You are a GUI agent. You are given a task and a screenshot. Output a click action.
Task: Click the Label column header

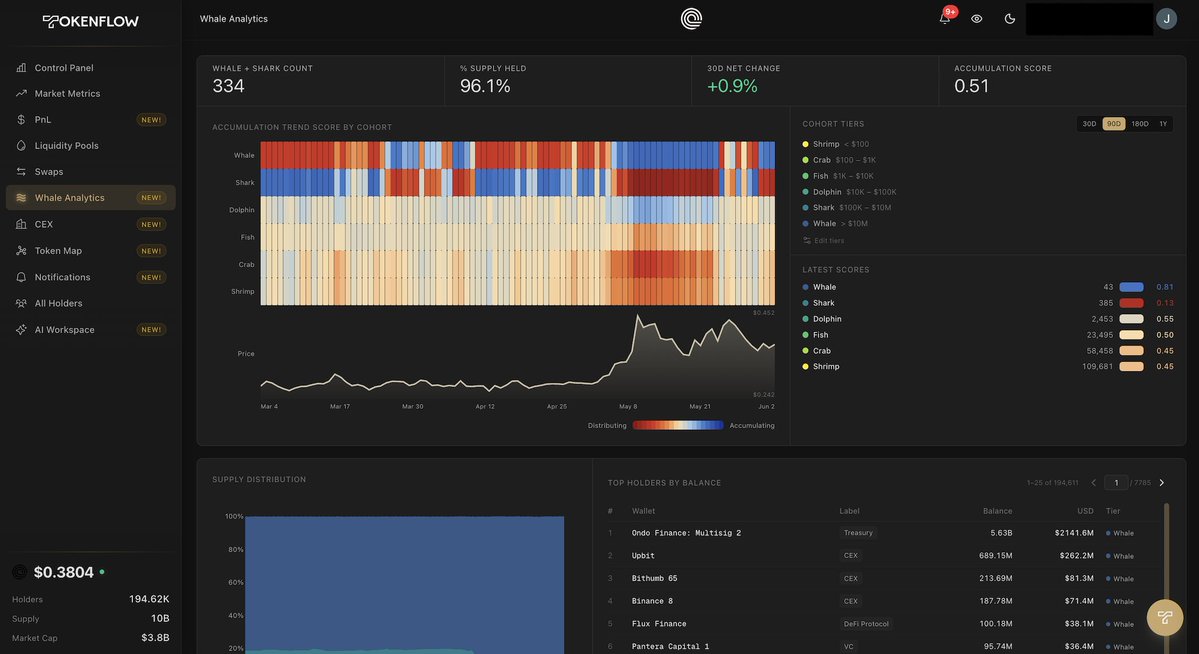point(850,511)
